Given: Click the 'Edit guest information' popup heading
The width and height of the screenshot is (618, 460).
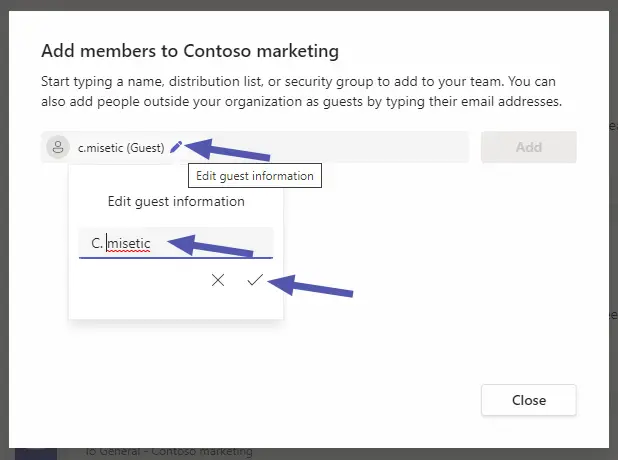Looking at the screenshot, I should pyautogui.click(x=176, y=201).
